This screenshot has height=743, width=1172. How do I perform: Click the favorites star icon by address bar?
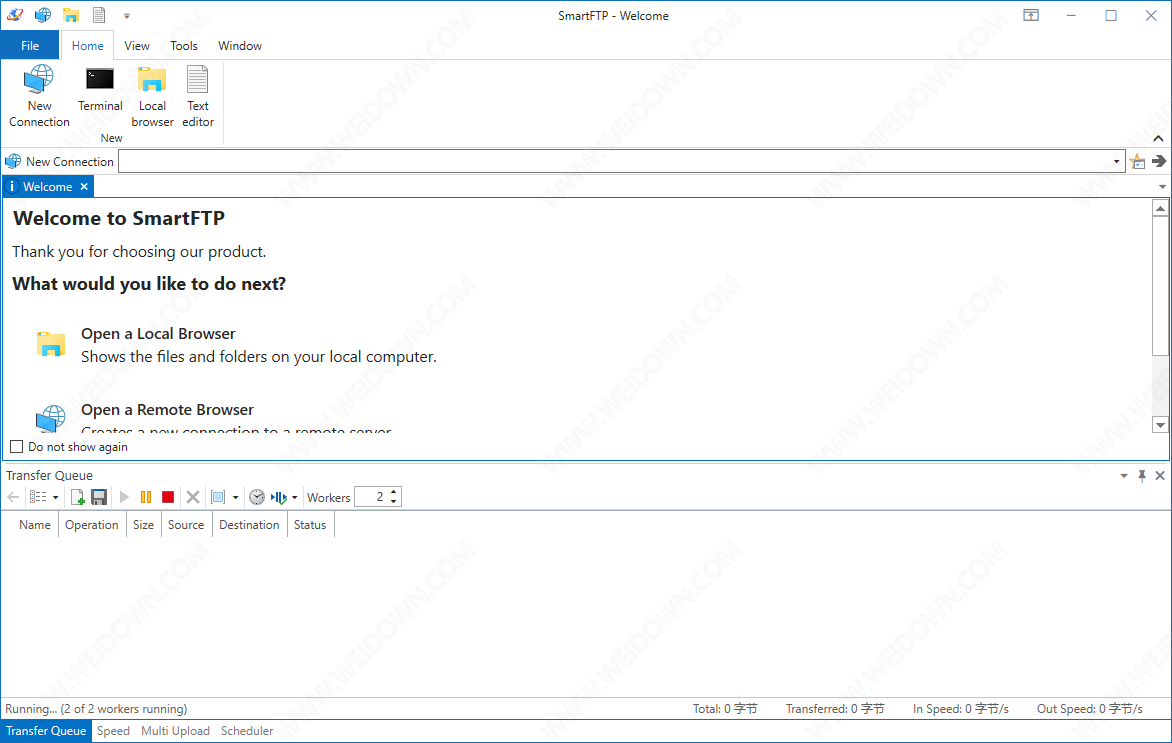point(1138,161)
